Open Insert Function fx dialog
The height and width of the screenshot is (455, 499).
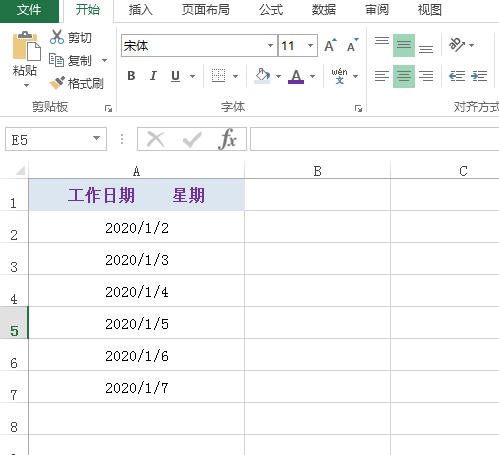228,139
